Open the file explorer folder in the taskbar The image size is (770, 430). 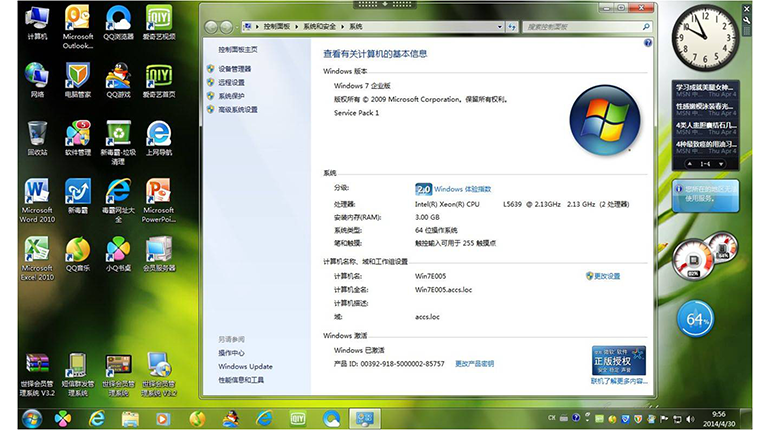(x=130, y=418)
